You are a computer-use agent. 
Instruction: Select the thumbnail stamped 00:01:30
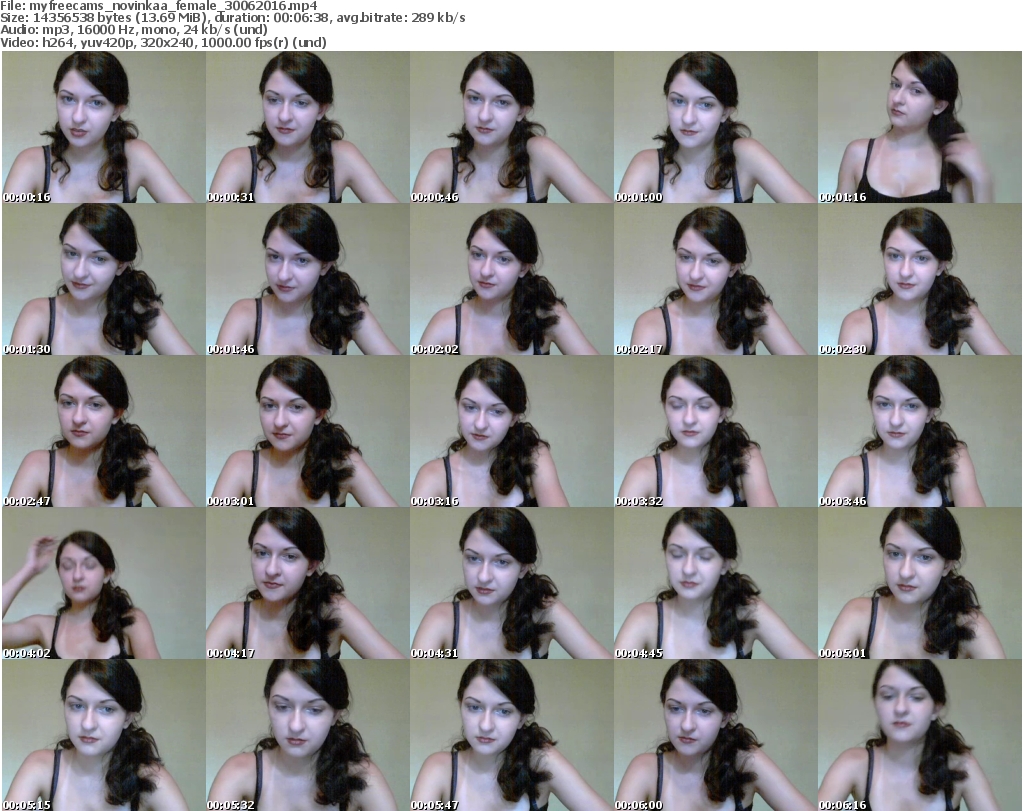pyautogui.click(x=104, y=279)
